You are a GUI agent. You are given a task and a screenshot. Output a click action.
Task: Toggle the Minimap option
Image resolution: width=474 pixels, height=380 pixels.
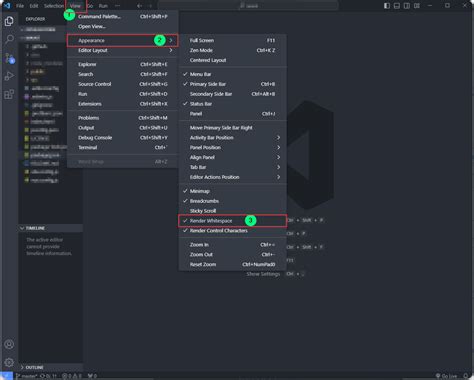[232, 191]
